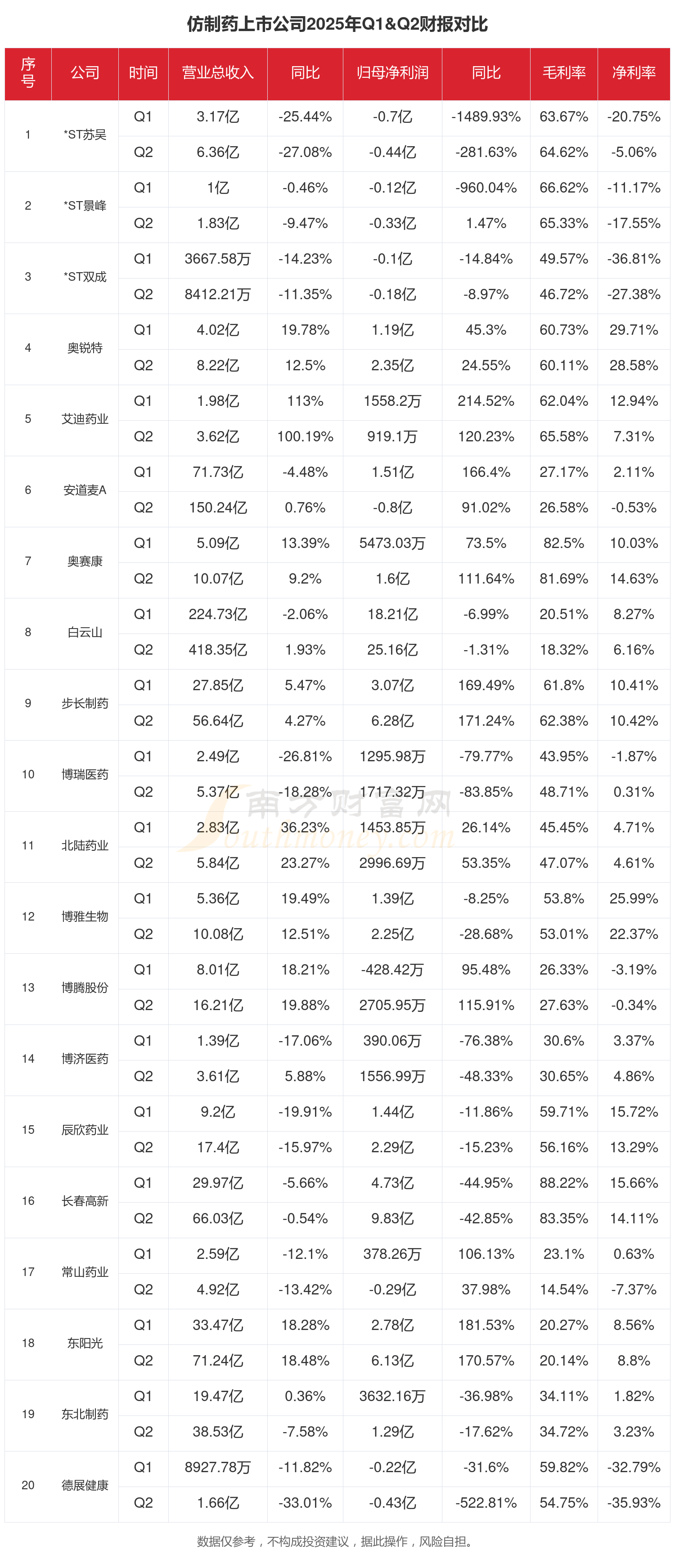Click the disclaimer text below the table
The image size is (675, 1568).
[x=337, y=1541]
